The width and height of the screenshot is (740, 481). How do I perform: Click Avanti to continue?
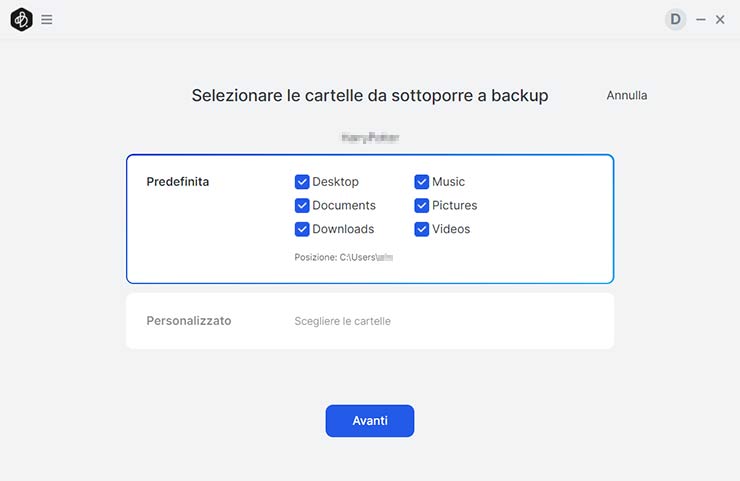pos(370,421)
